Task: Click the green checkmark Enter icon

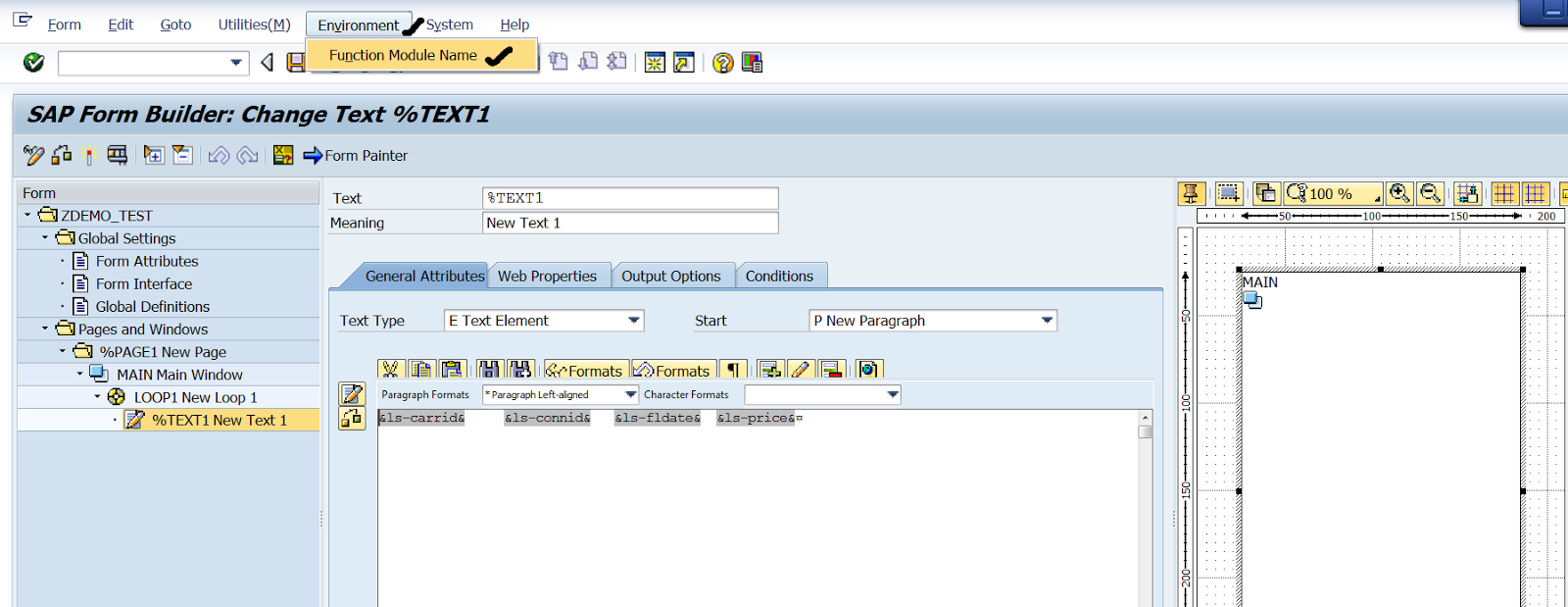Action: (x=33, y=63)
